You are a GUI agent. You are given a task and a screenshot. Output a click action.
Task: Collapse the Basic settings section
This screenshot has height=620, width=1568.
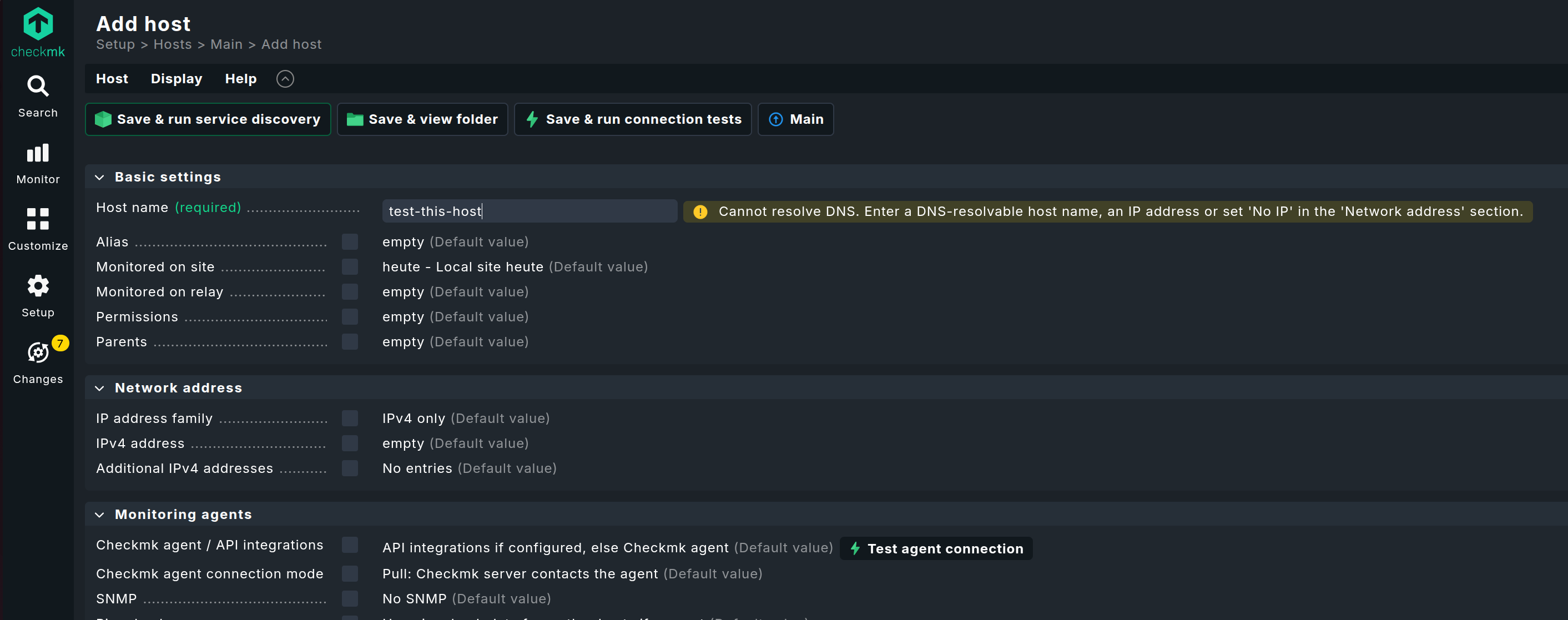pyautogui.click(x=100, y=178)
